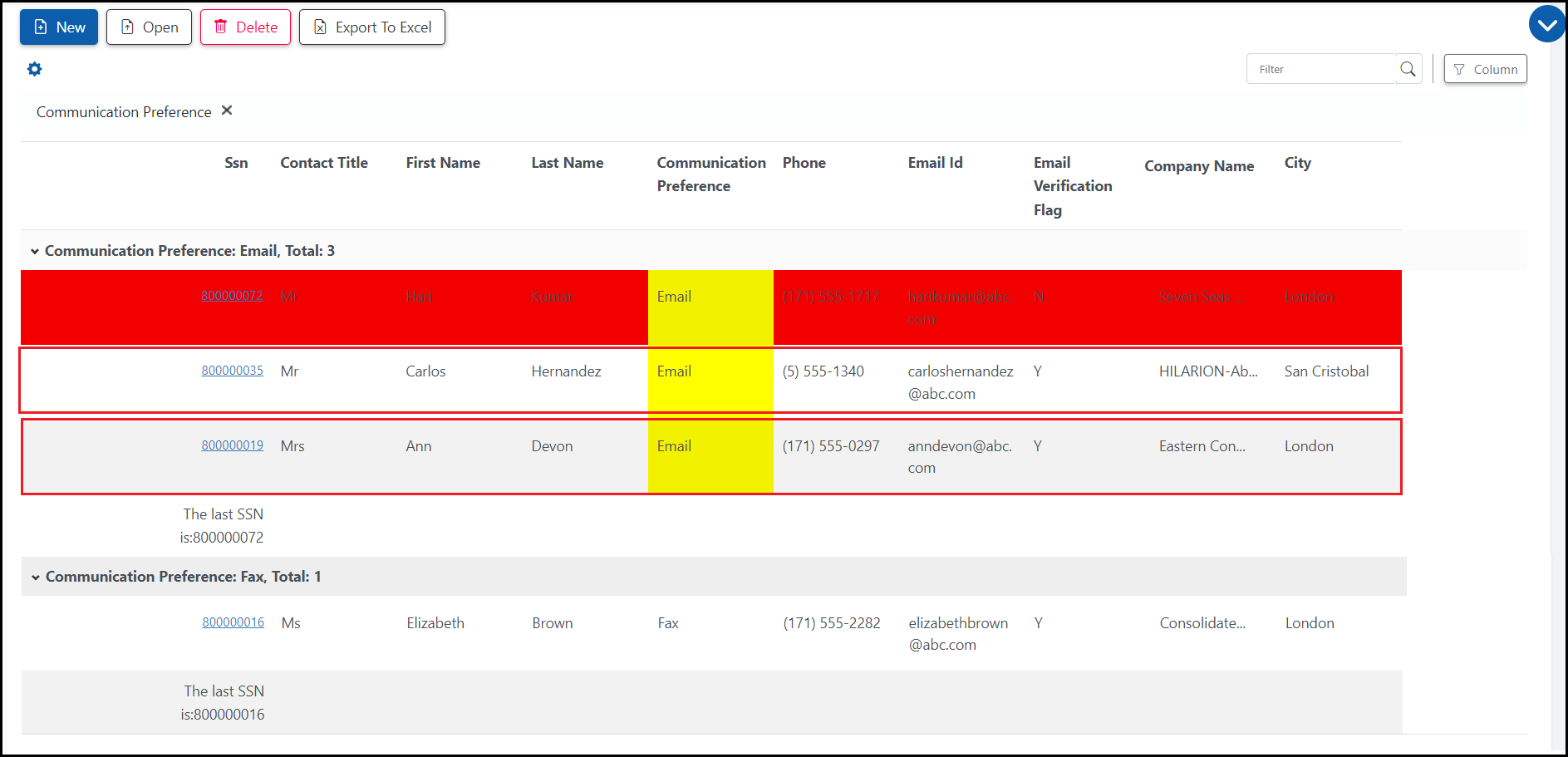Remove Communication Preference grouping with X
The image size is (1568, 757).
coord(227,111)
